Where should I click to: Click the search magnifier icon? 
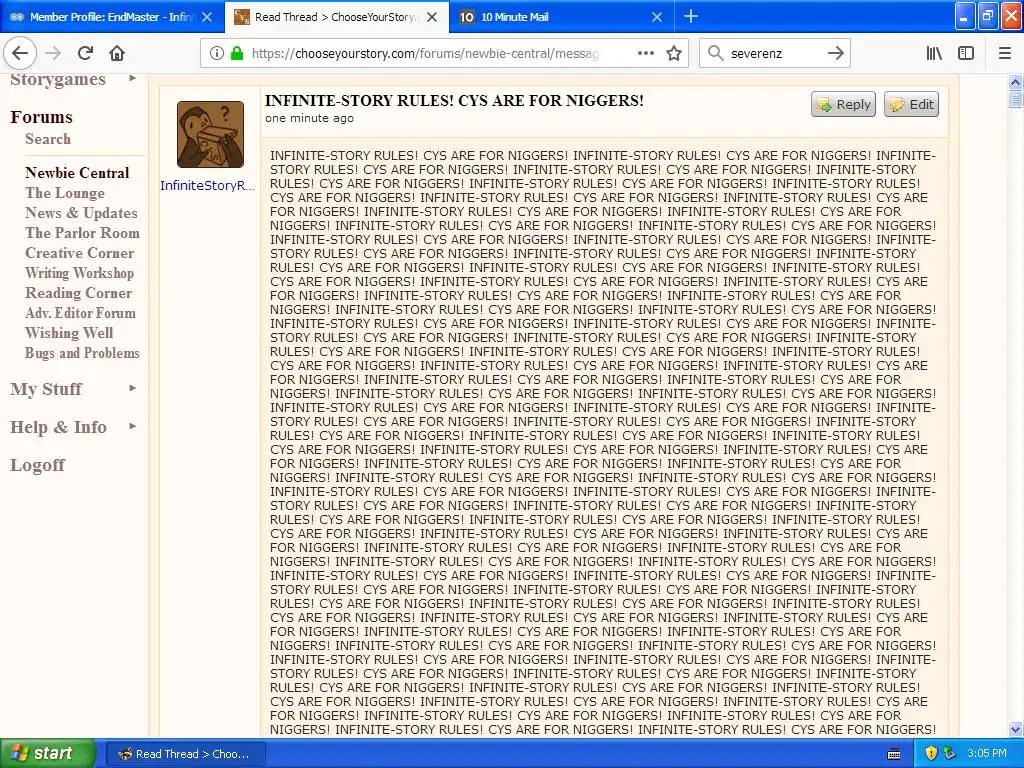click(716, 53)
